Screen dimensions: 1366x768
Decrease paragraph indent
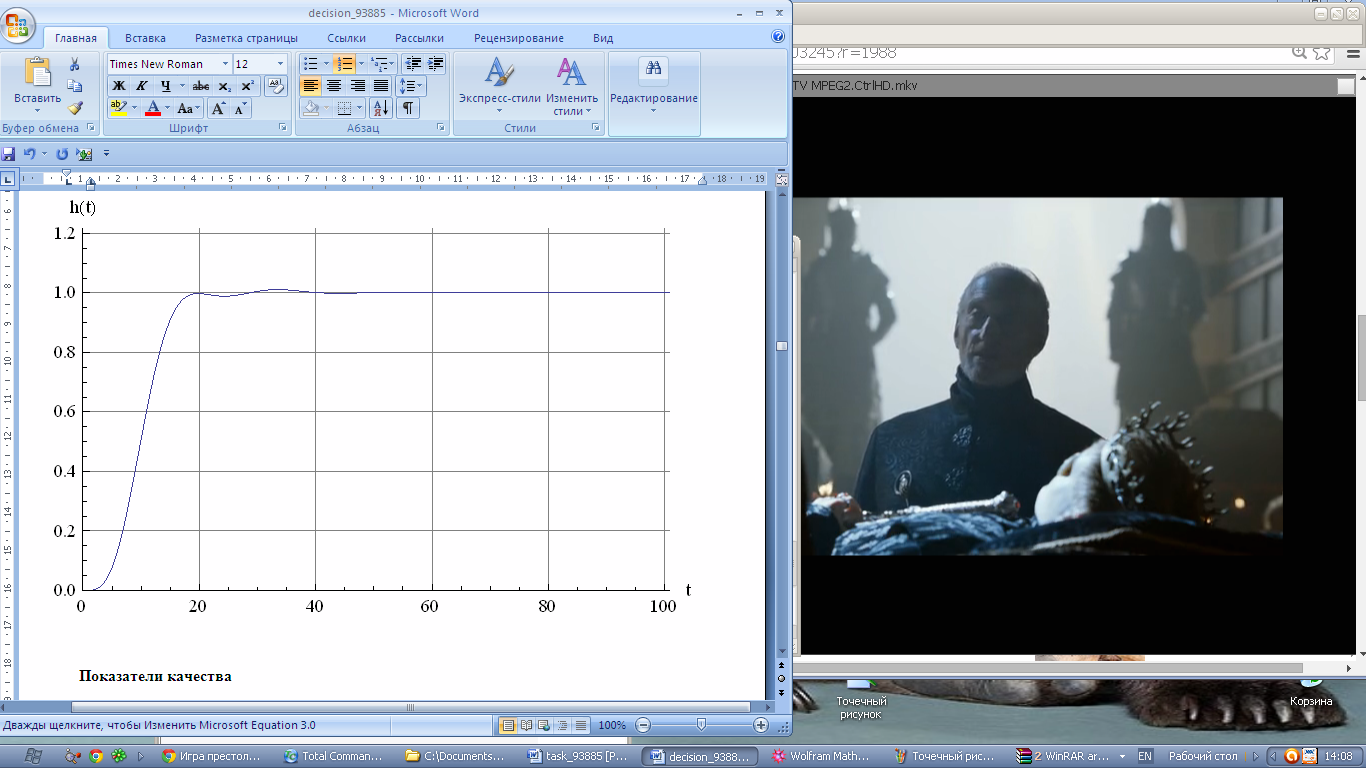(x=411, y=64)
